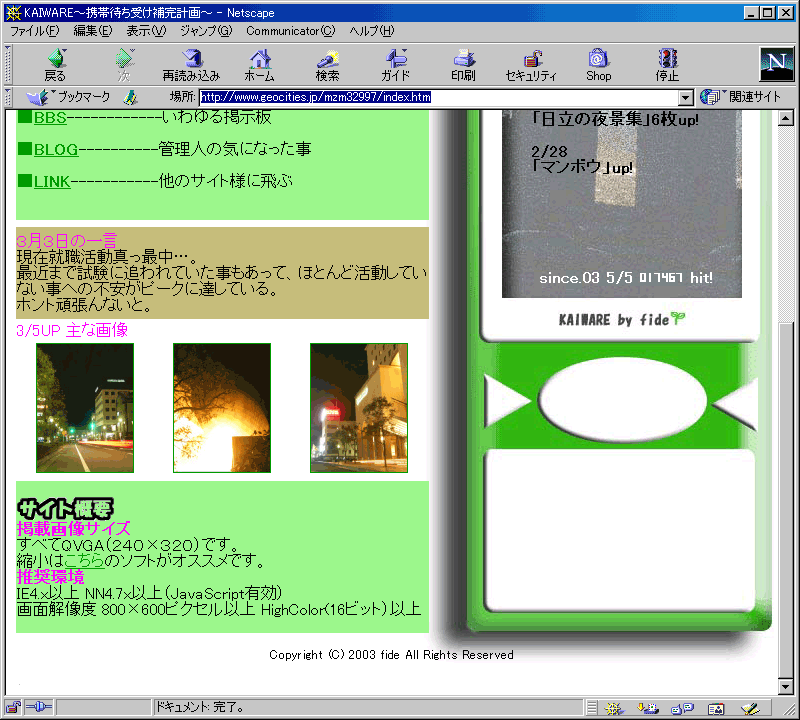Click the サイト概要 heading graphic

pos(65,508)
